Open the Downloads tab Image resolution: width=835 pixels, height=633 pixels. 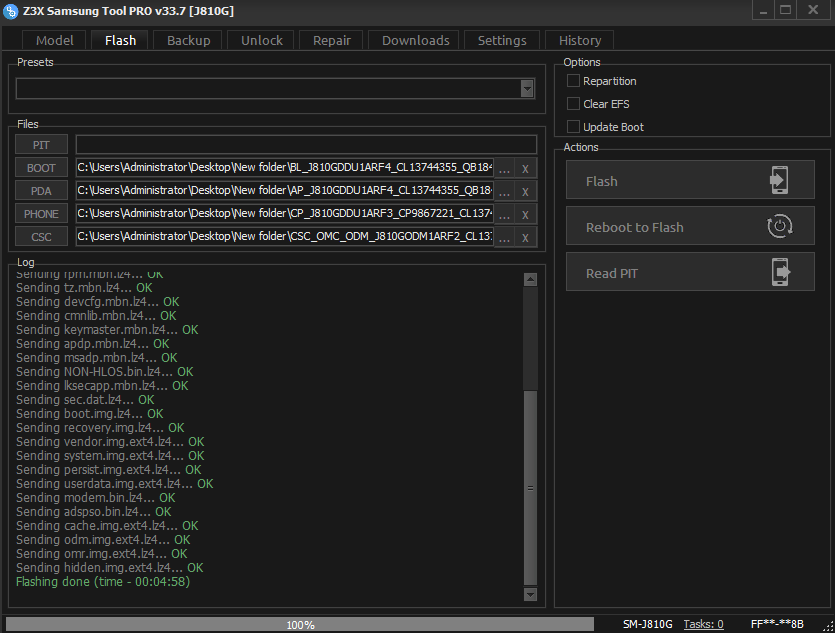tap(415, 40)
